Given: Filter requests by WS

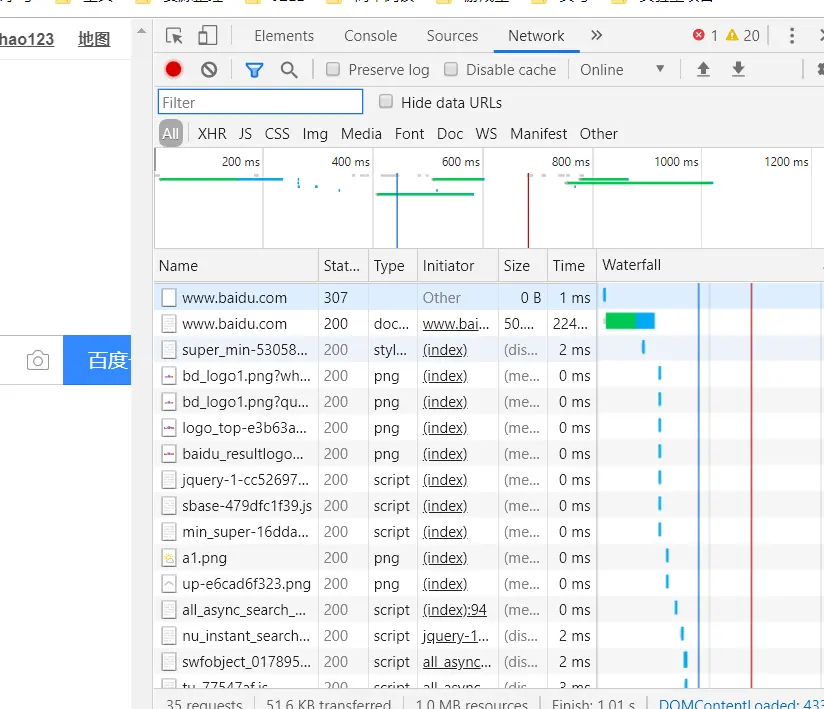Looking at the screenshot, I should click(486, 133).
